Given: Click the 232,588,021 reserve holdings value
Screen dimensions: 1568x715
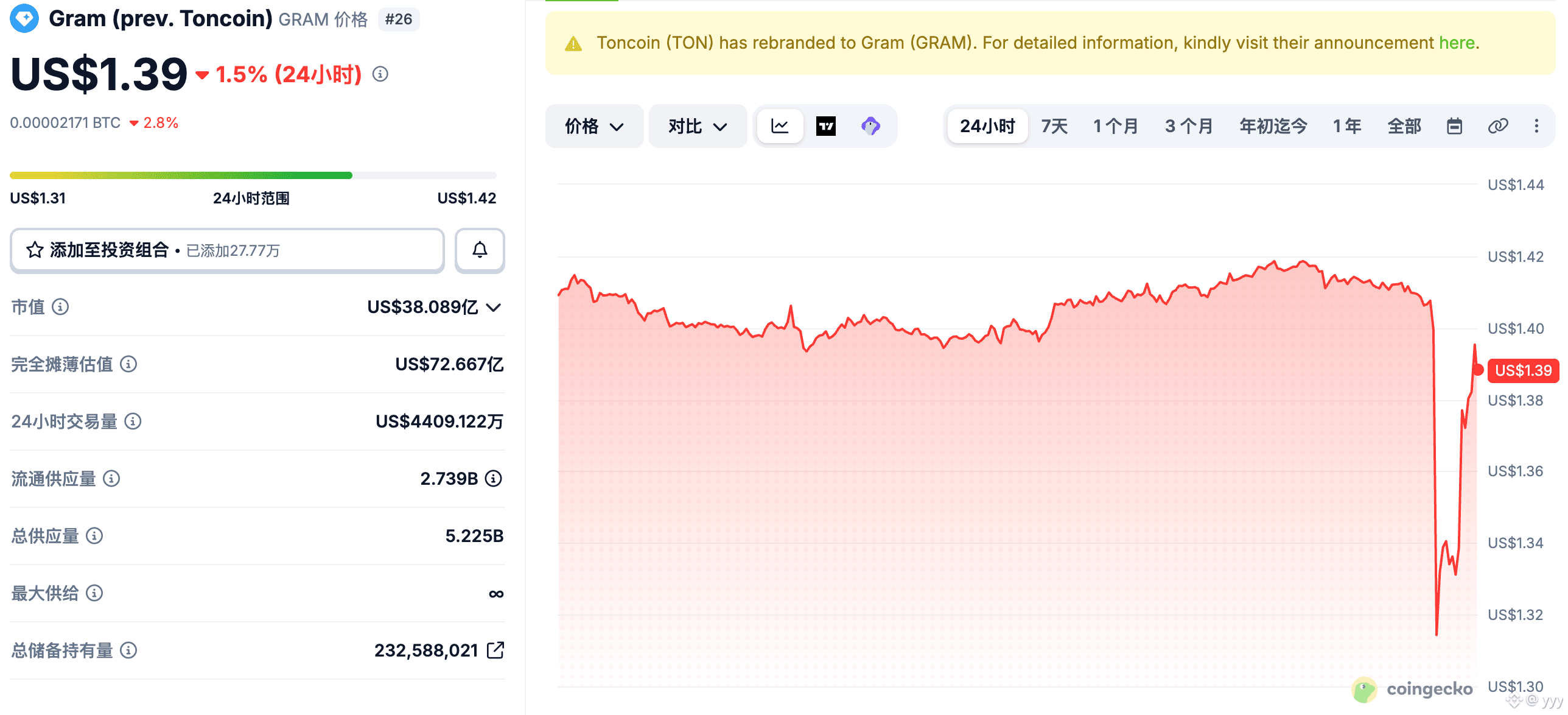Looking at the screenshot, I should (426, 650).
